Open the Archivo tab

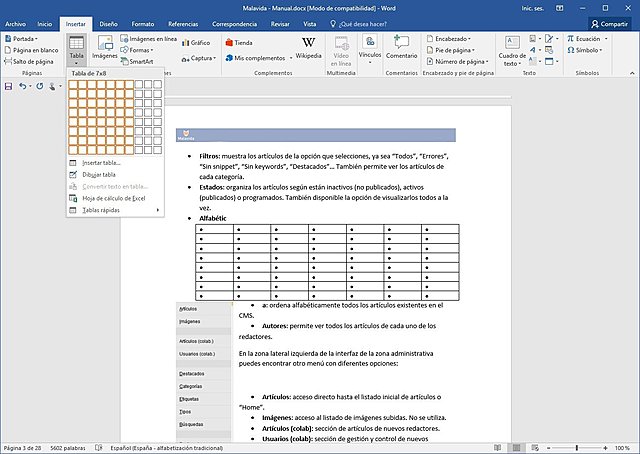pos(16,24)
